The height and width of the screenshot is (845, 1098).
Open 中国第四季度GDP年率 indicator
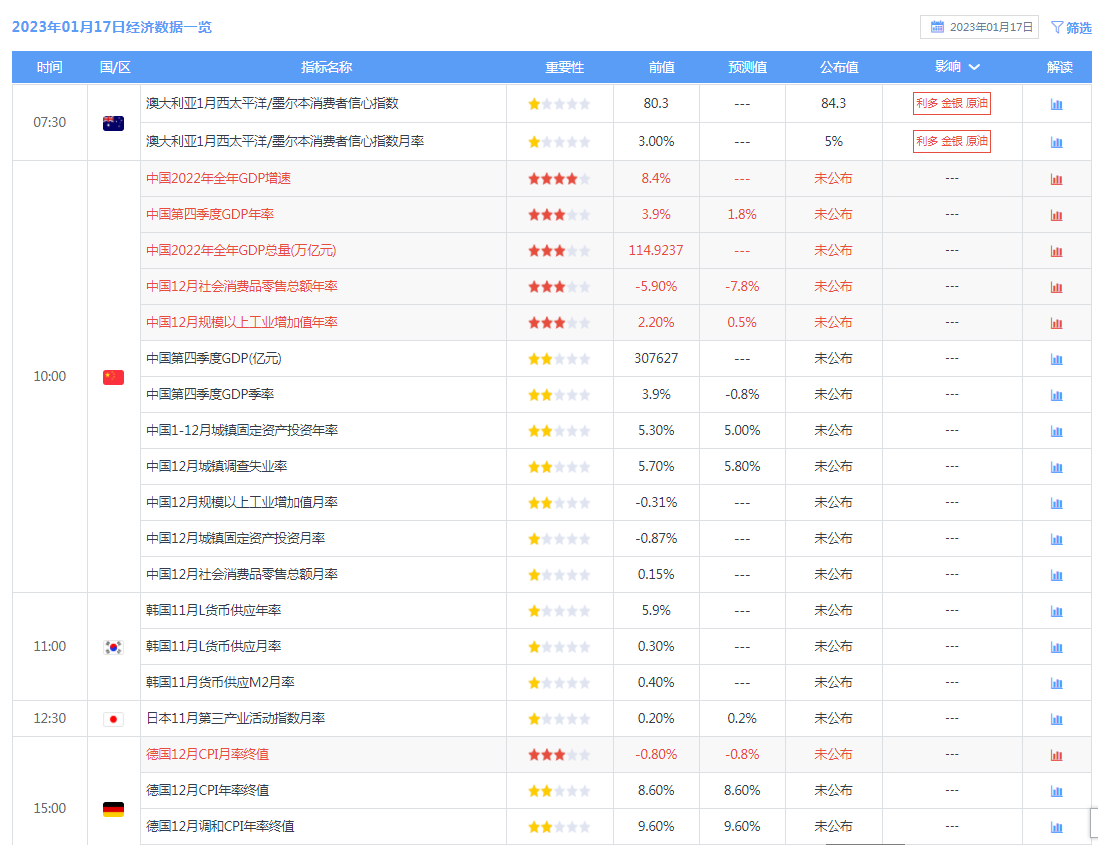tap(210, 214)
